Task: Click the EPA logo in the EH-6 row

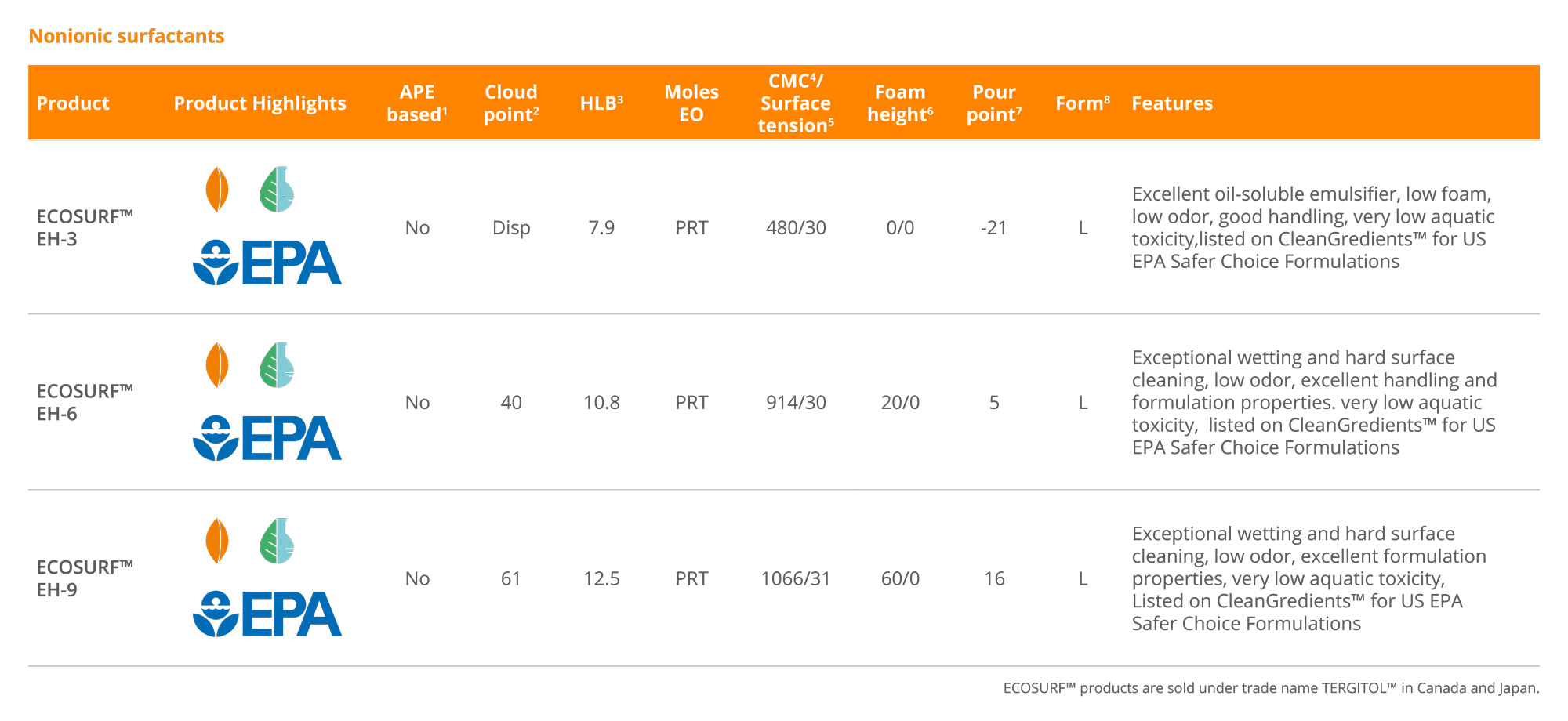Action: point(267,437)
